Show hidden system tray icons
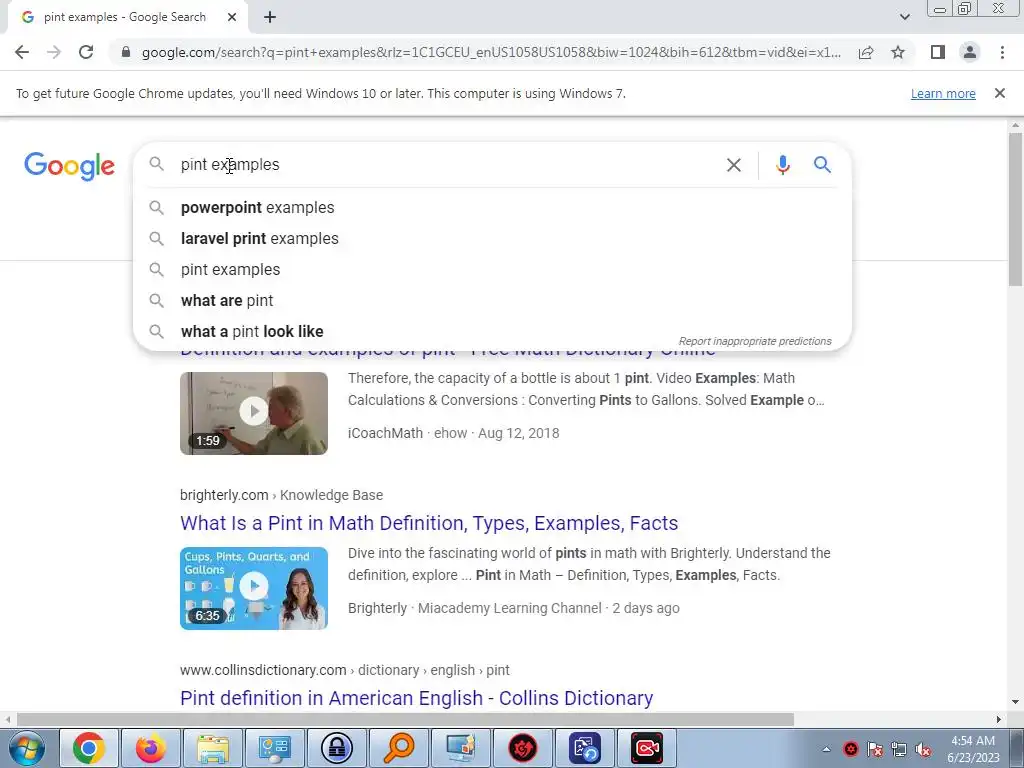The image size is (1024, 768). [826, 749]
